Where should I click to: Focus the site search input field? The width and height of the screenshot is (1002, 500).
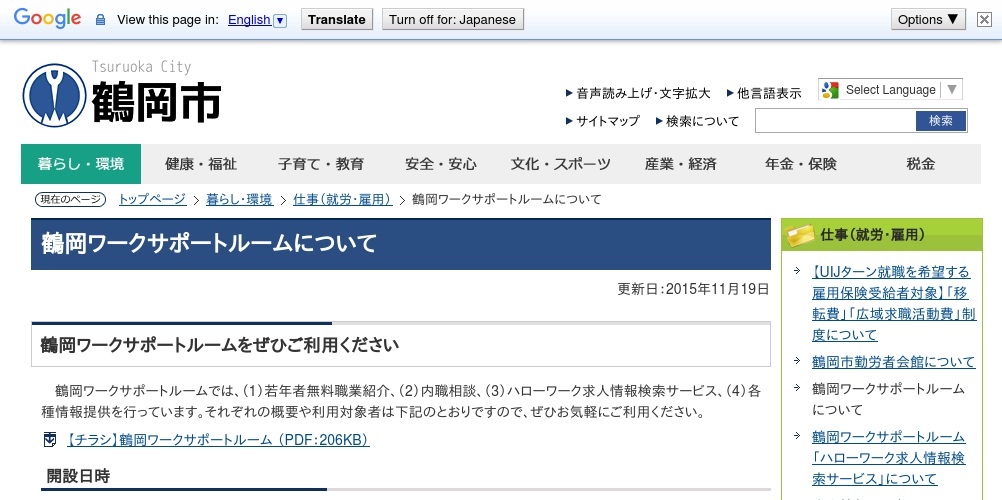click(835, 121)
